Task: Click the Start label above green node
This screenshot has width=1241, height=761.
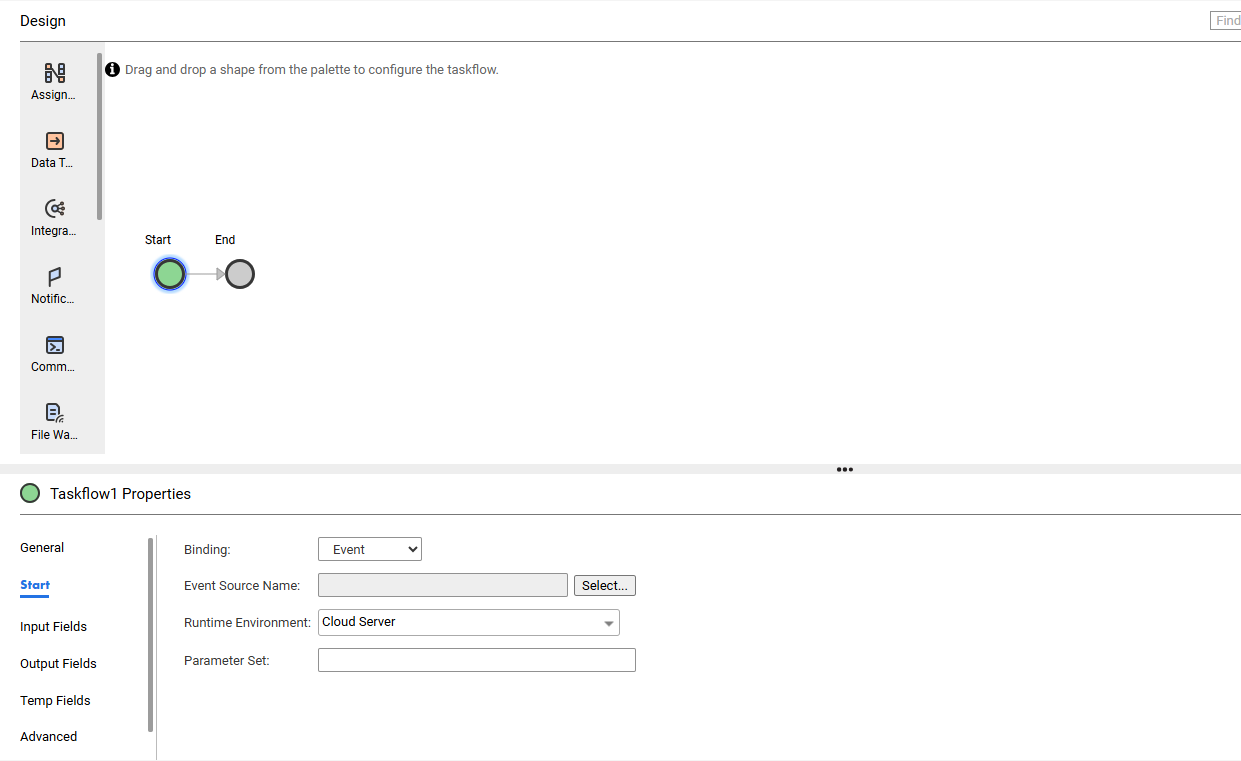Action: pos(158,240)
